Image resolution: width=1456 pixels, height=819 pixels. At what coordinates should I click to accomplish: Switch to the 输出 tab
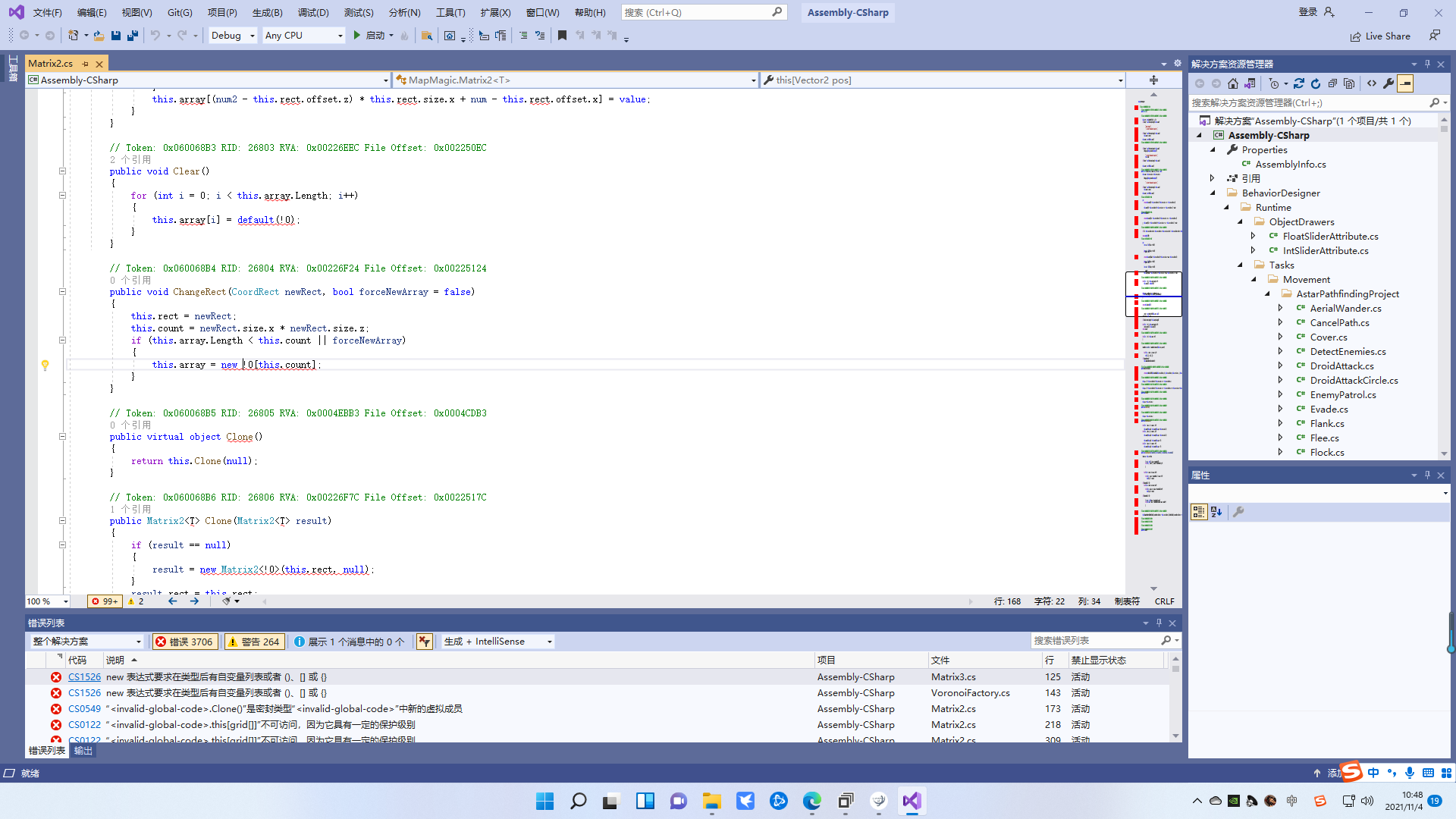pyautogui.click(x=83, y=751)
